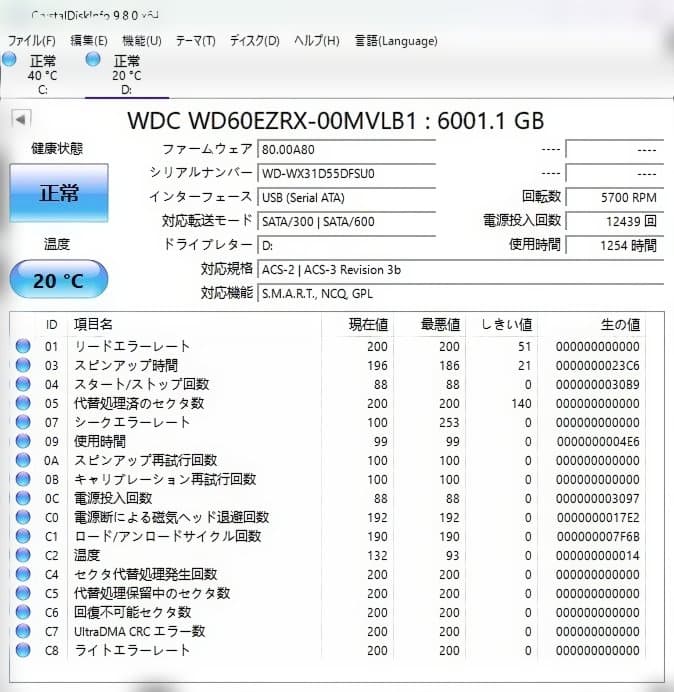Screen dimensions: 674x692
Task: Click the ID column header
Action: click(x=52, y=325)
